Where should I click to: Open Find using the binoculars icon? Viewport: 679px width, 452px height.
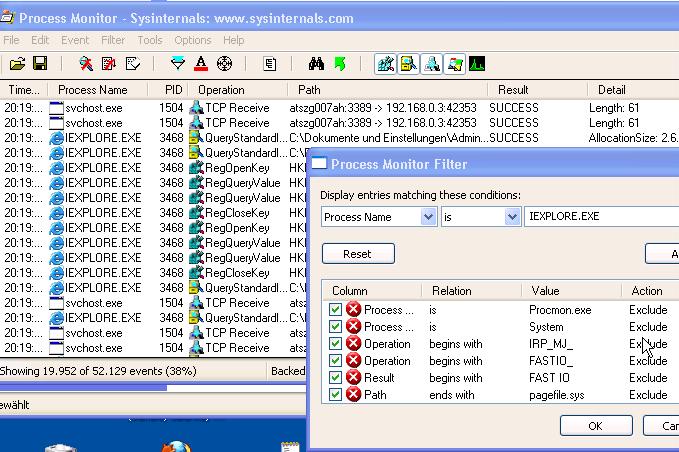316,64
